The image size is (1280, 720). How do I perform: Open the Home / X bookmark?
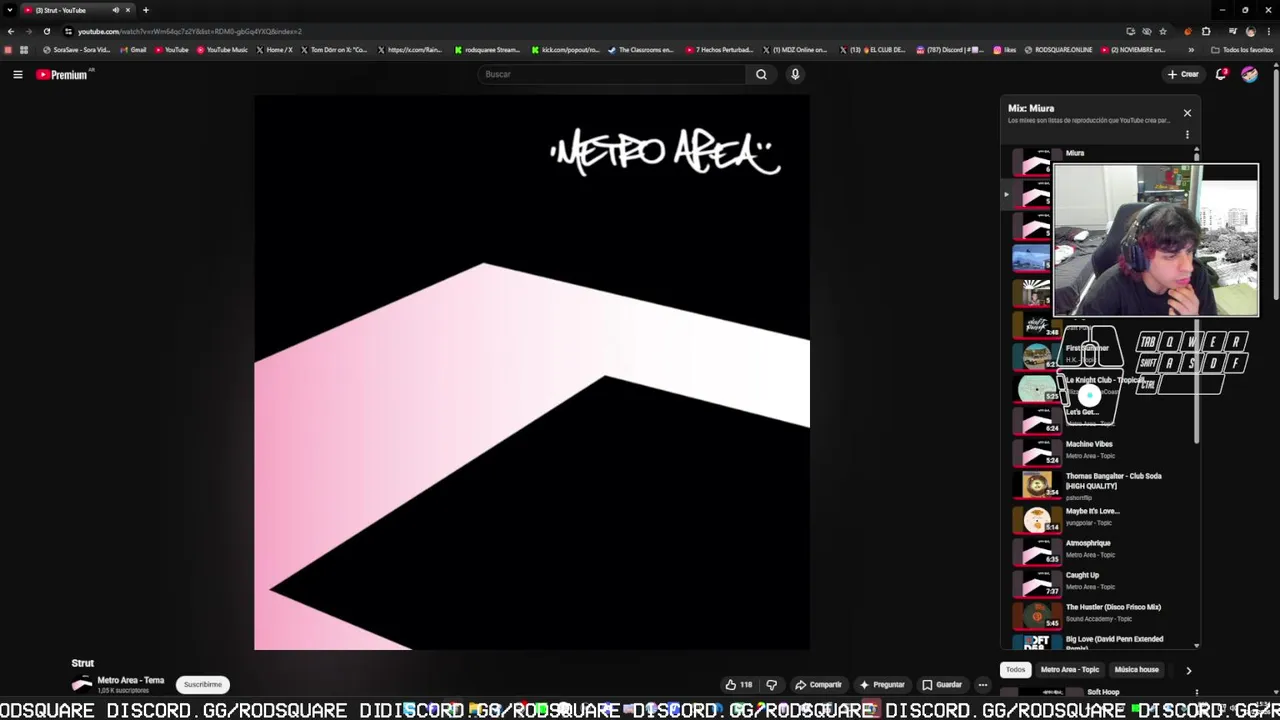coord(275,50)
